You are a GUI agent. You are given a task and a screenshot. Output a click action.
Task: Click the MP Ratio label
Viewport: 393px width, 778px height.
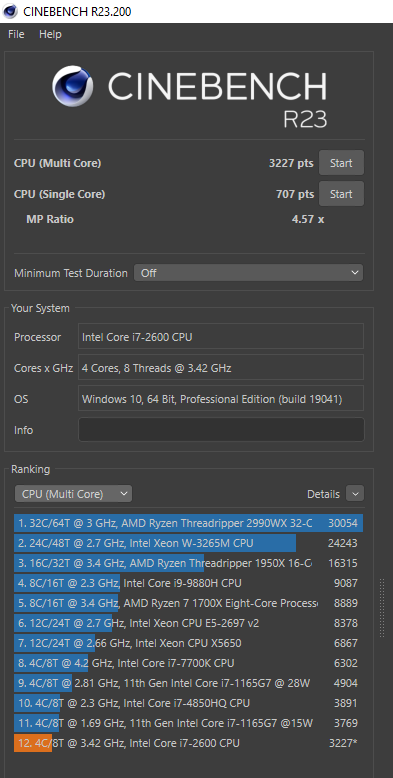(50, 219)
